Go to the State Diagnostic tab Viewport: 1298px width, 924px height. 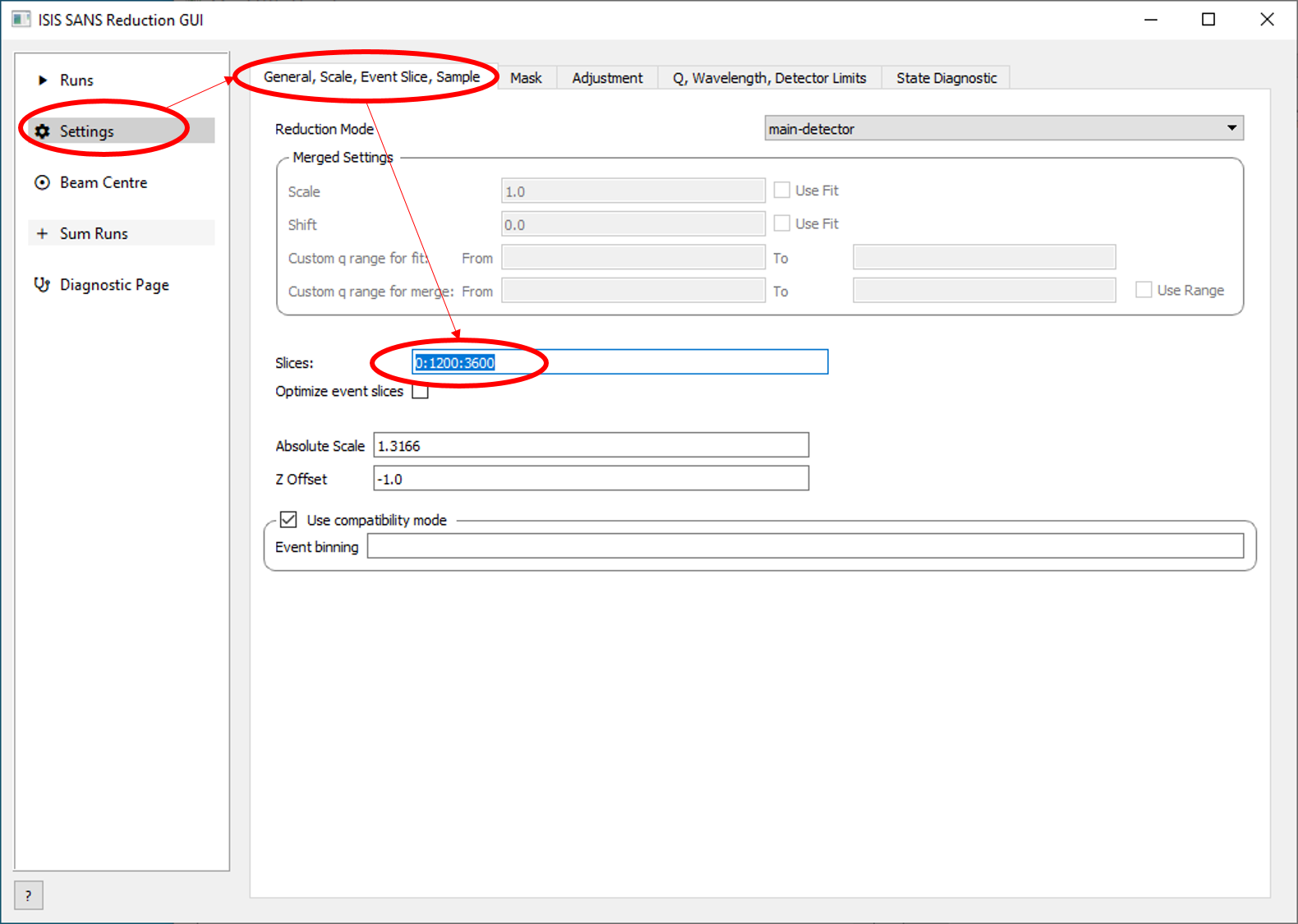pos(946,78)
